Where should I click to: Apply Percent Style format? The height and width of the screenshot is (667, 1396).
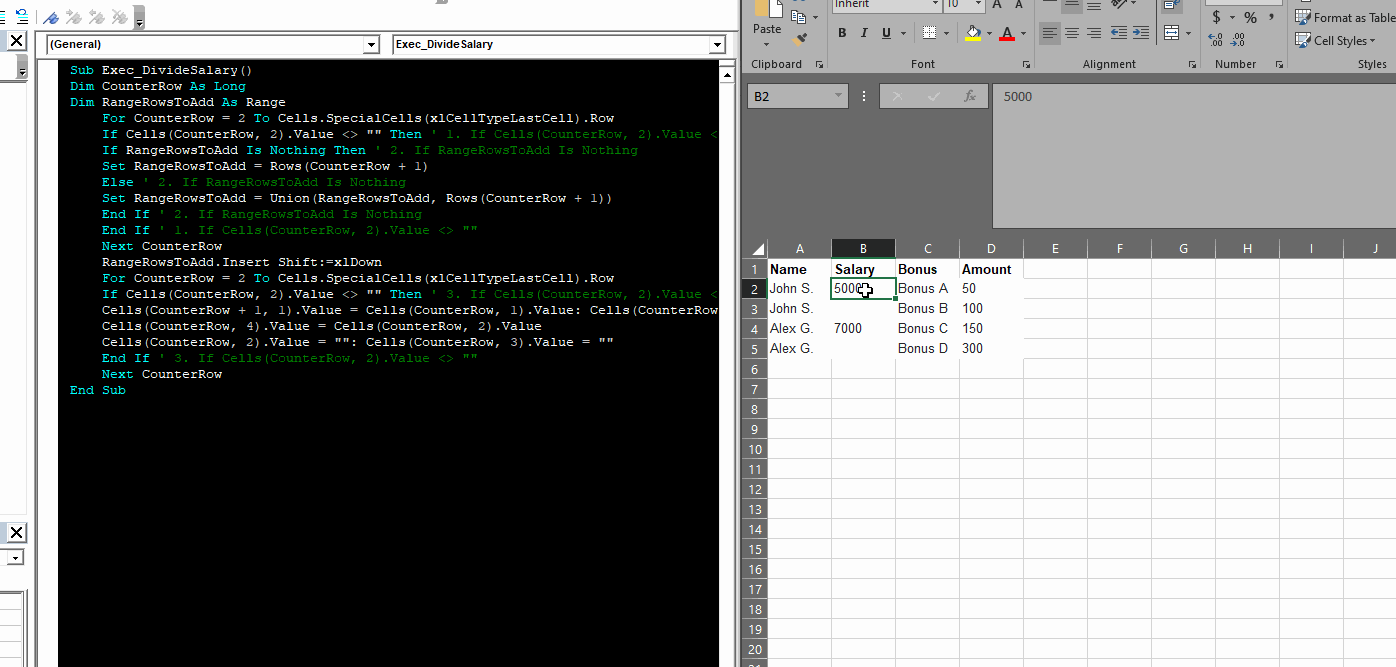[1250, 17]
